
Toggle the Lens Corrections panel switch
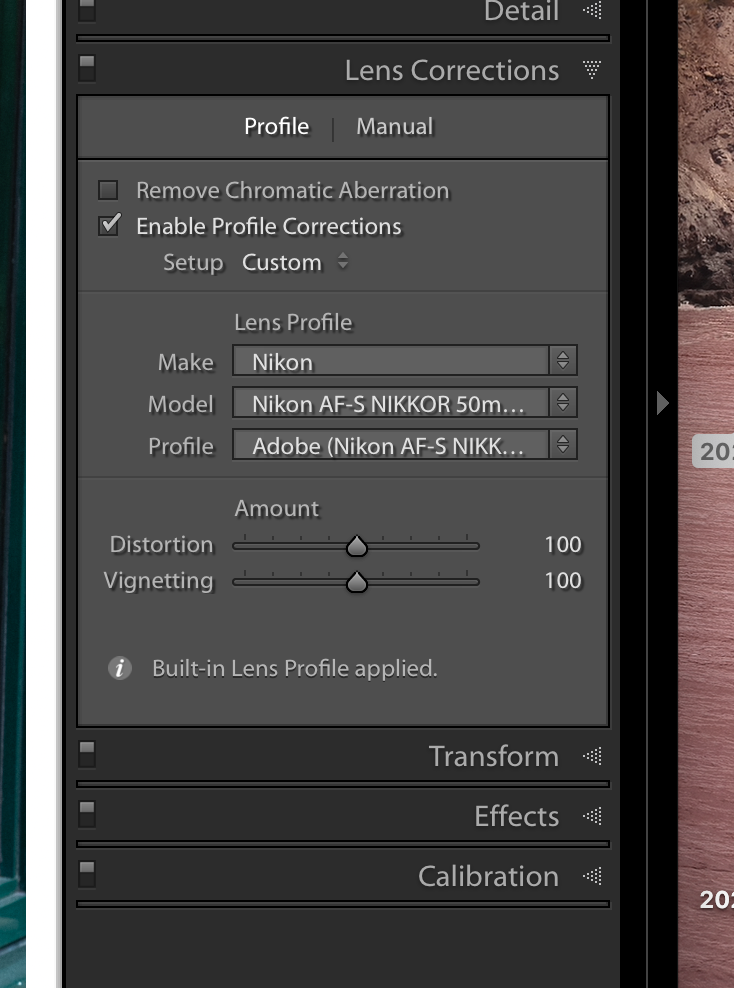(x=87, y=69)
